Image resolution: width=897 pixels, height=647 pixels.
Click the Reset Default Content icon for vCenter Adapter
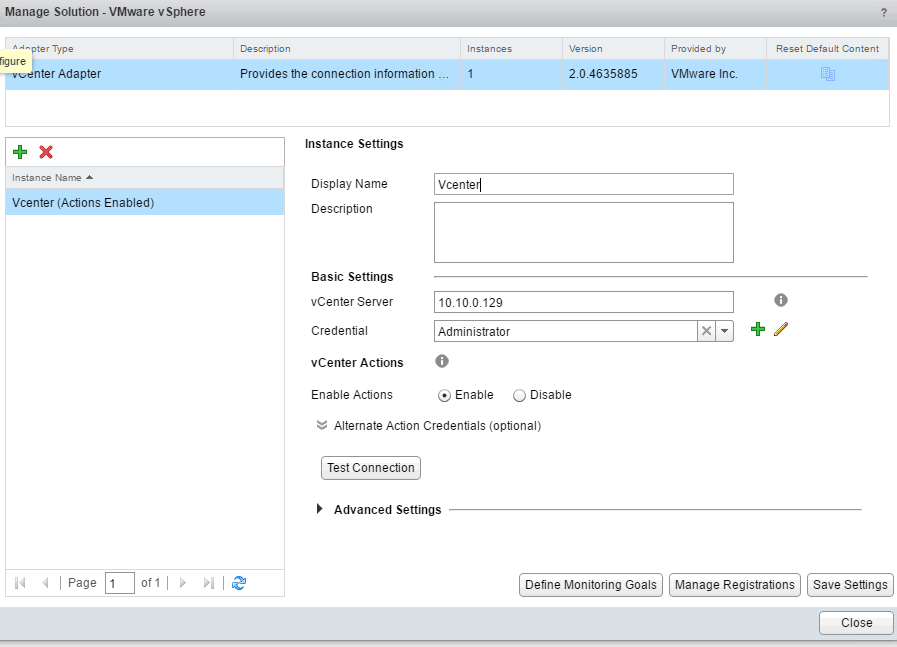click(827, 74)
